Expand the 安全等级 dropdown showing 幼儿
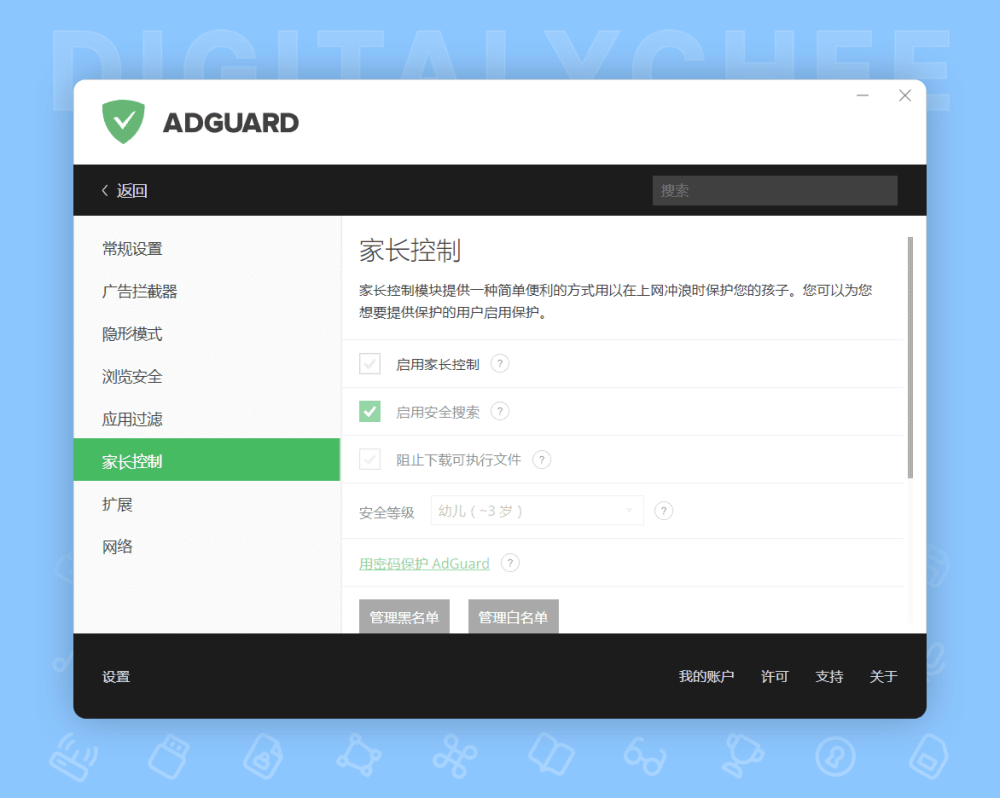Viewport: 1000px width, 798px height. tap(537, 511)
